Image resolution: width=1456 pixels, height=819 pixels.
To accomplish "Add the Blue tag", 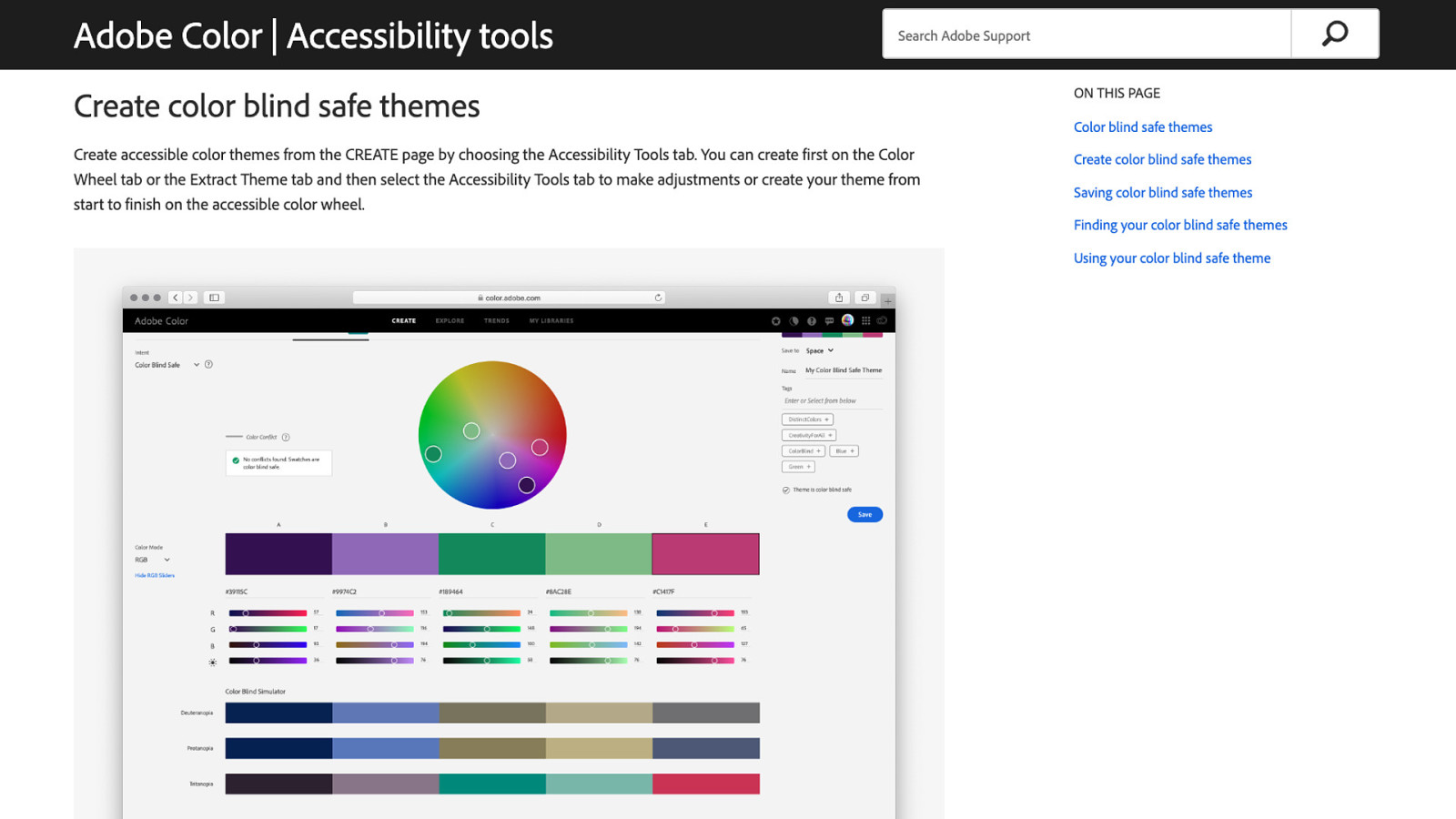I will click(x=844, y=451).
